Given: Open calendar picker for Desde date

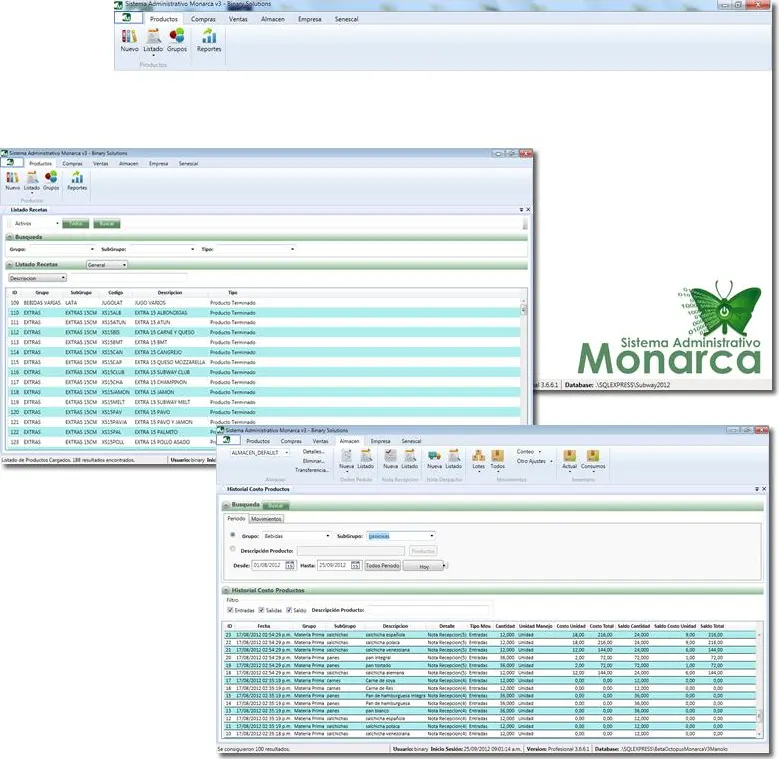Looking at the screenshot, I should (x=290, y=565).
